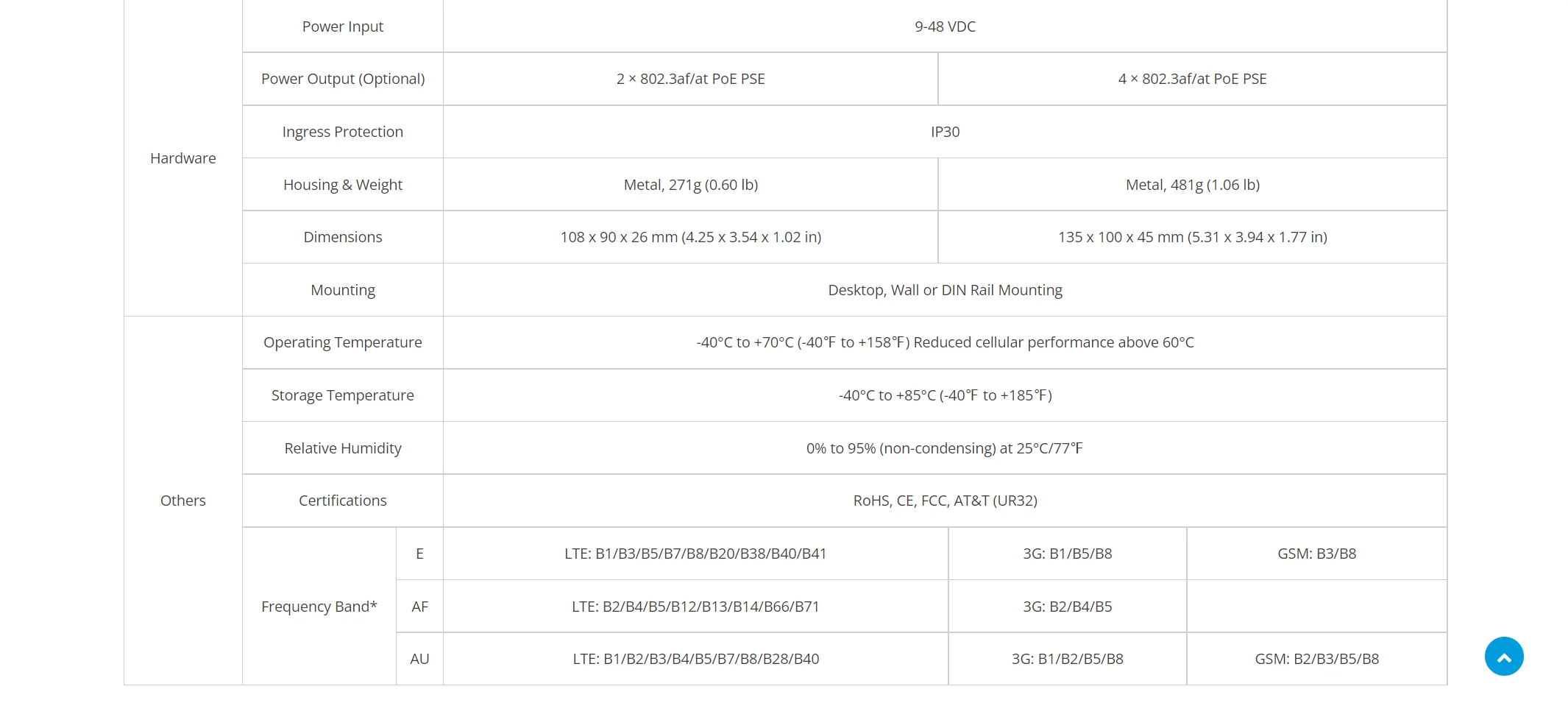Select the 2 × 802.3af/at PoE PSE cell
Viewport: 1568px width, 703px height.
click(x=690, y=79)
